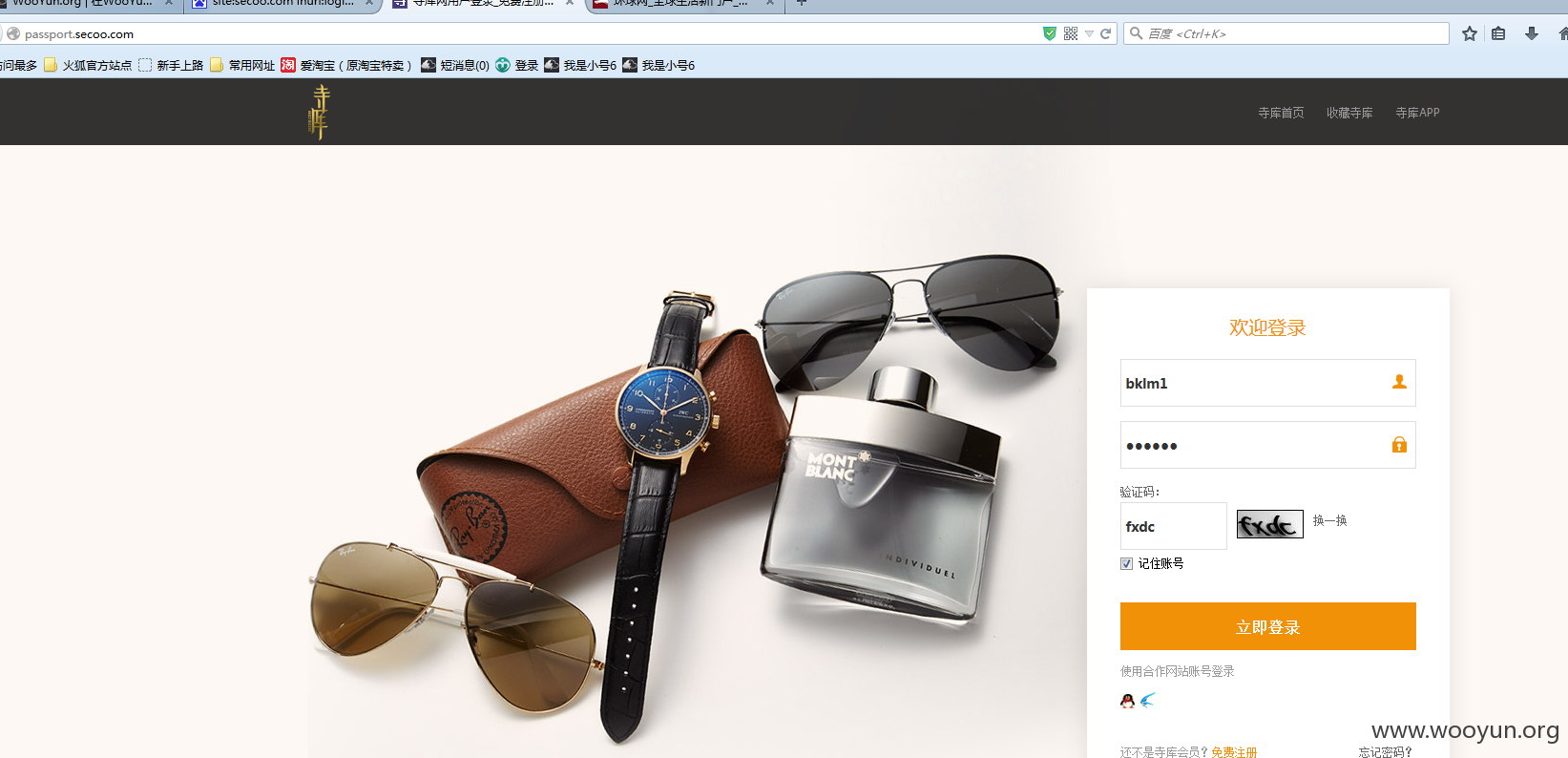Go to 寺库首页 in header

[1281, 113]
